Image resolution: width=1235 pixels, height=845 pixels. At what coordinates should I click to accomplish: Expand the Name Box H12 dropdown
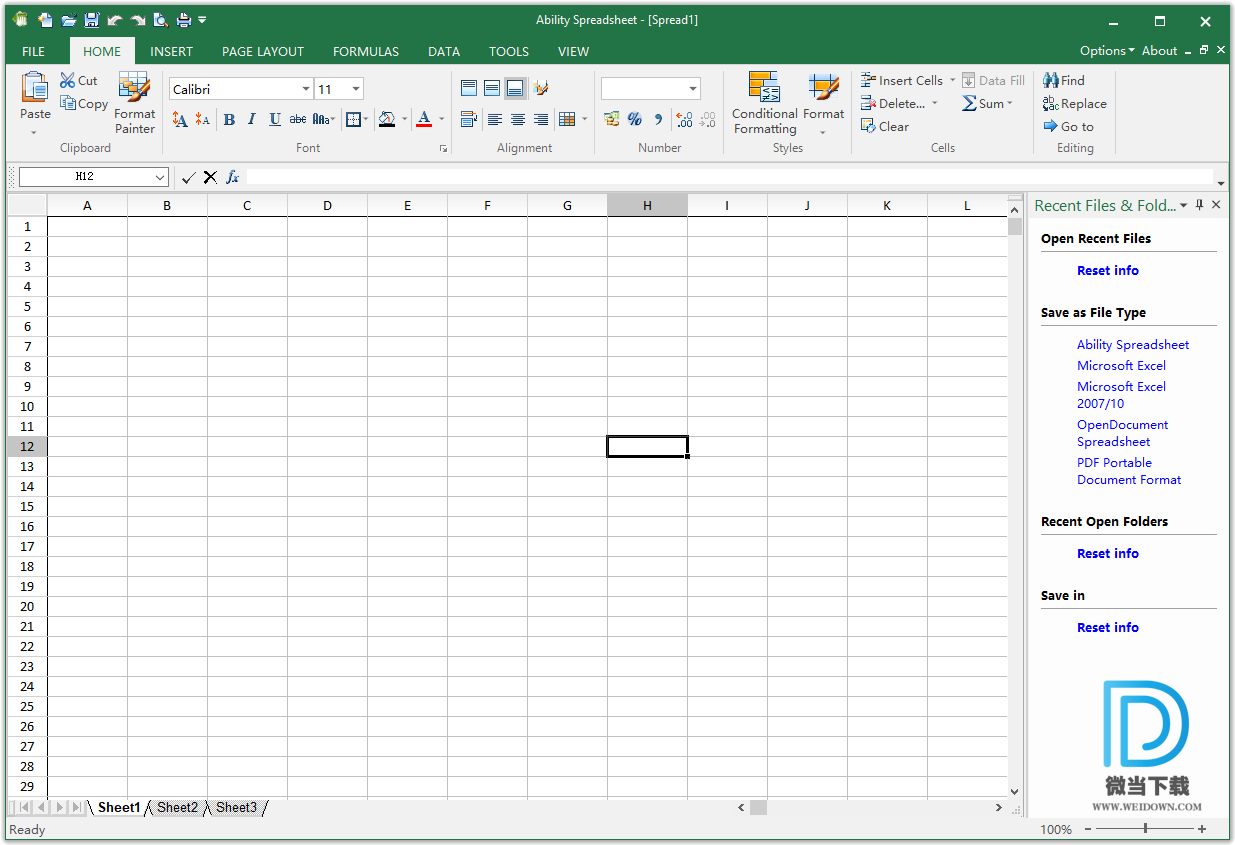point(160,177)
